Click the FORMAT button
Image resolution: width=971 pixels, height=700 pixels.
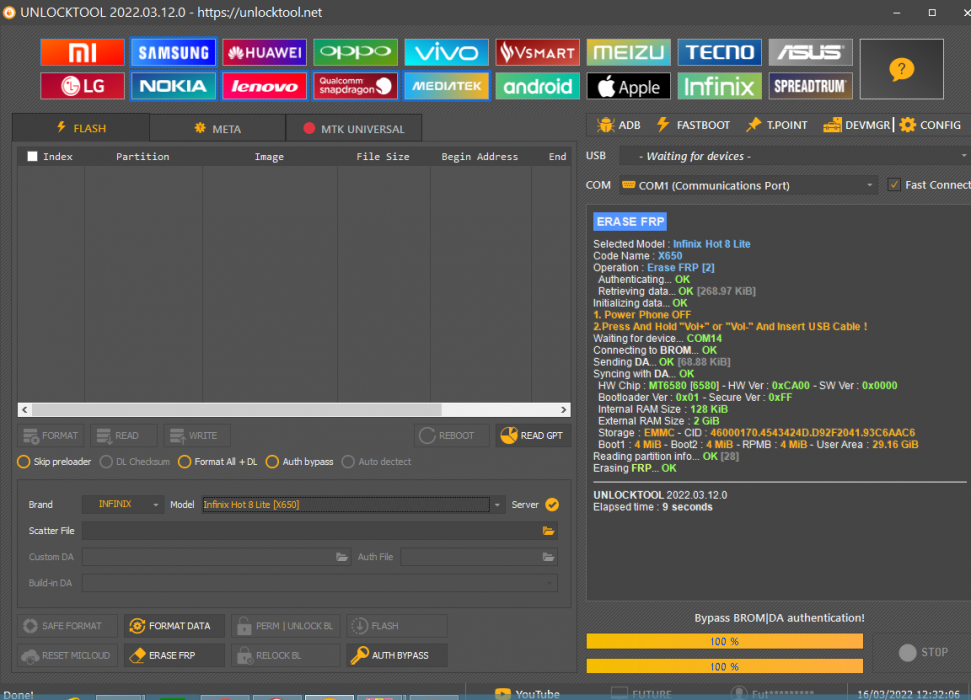(x=51, y=435)
